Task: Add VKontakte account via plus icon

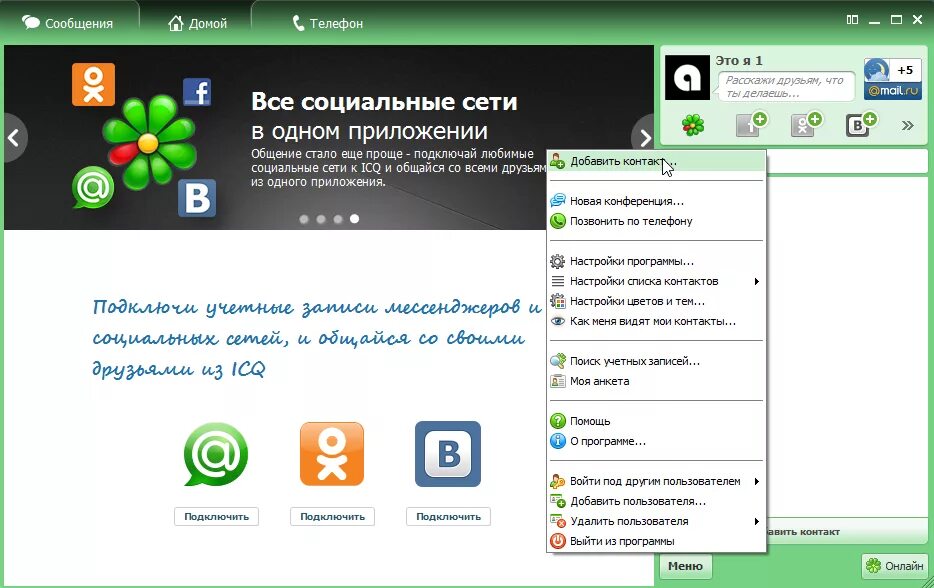Action: click(x=860, y=125)
